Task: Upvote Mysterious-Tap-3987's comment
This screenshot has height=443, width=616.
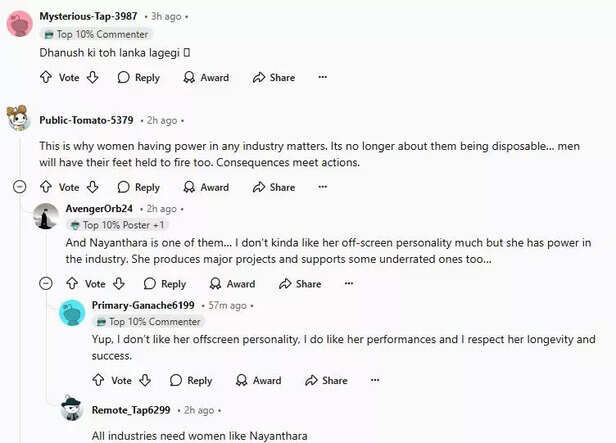Action: coord(45,77)
